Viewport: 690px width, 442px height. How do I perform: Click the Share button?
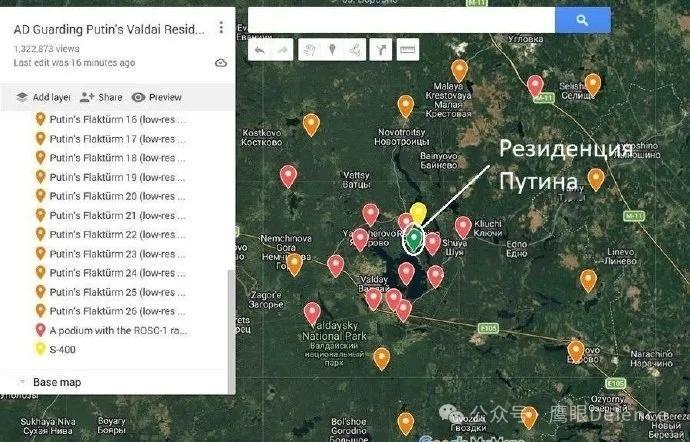coord(101,97)
